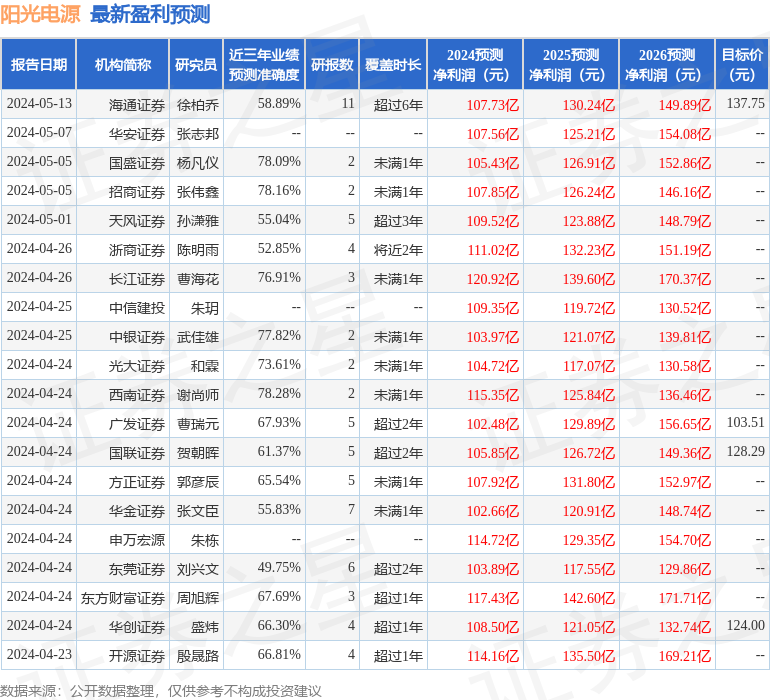Click the 东方财富证券 institution cell

(x=123, y=597)
